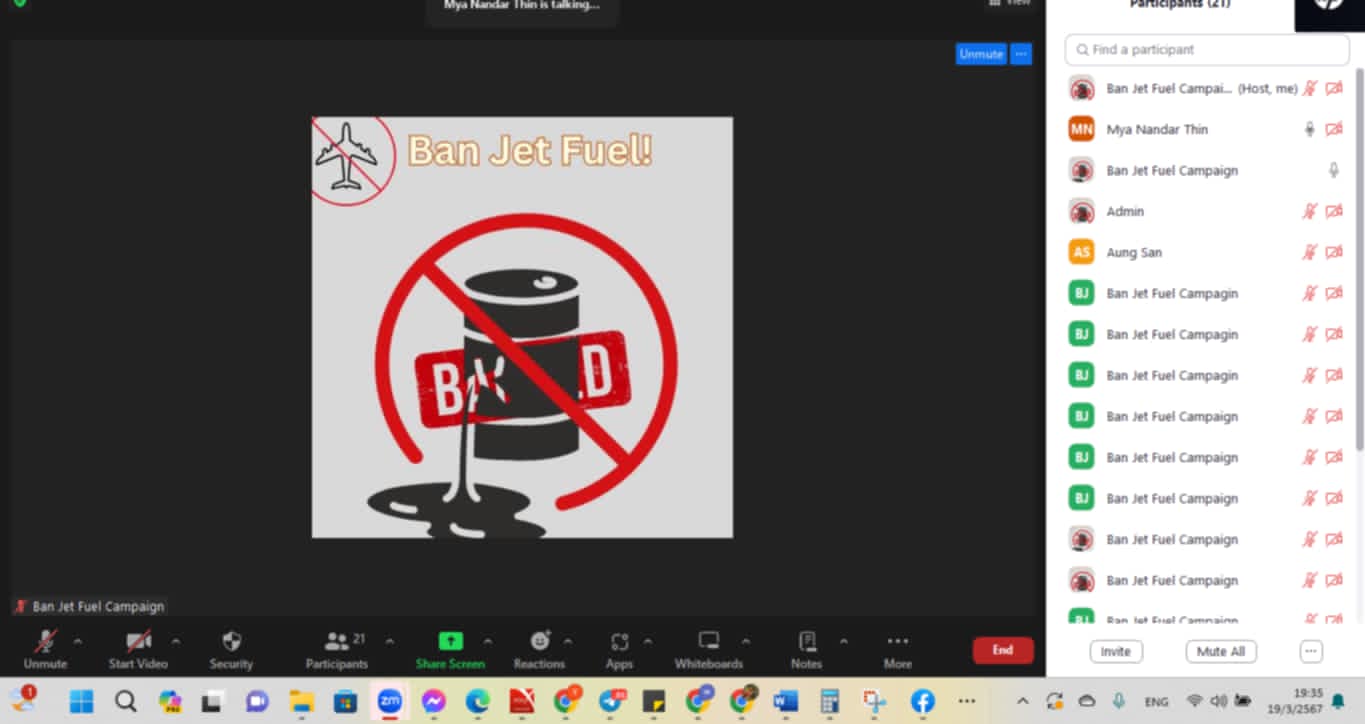Expand audio options caret beside Unmute
This screenshot has height=724, width=1365.
point(78,641)
